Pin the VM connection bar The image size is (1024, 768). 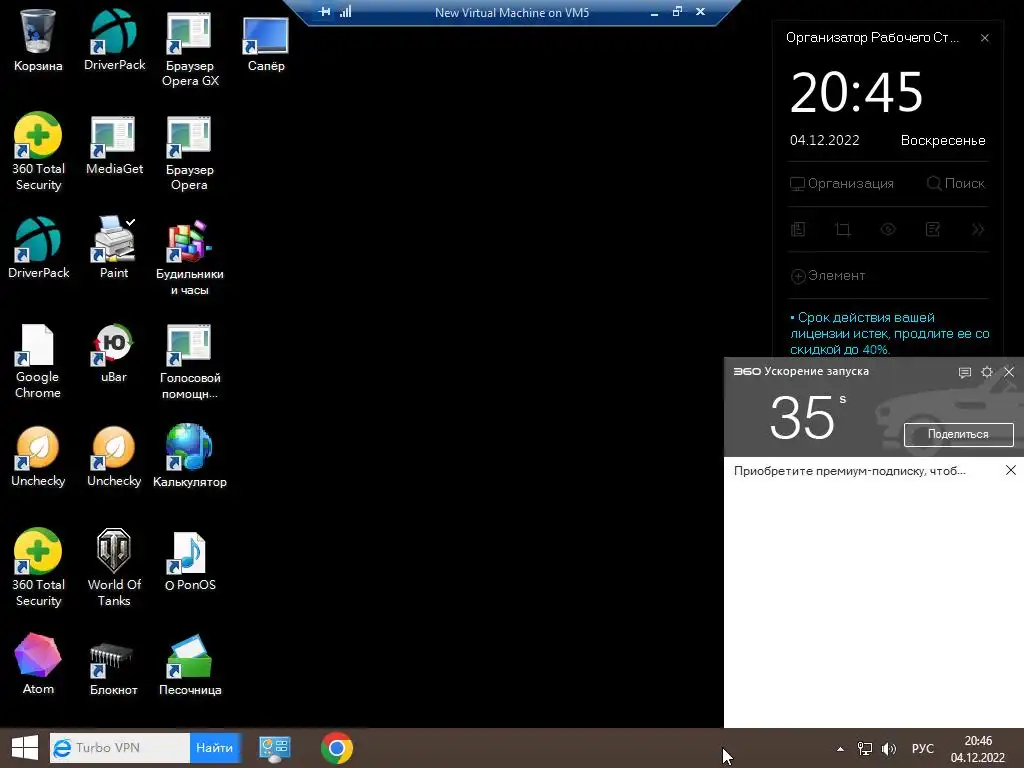325,12
